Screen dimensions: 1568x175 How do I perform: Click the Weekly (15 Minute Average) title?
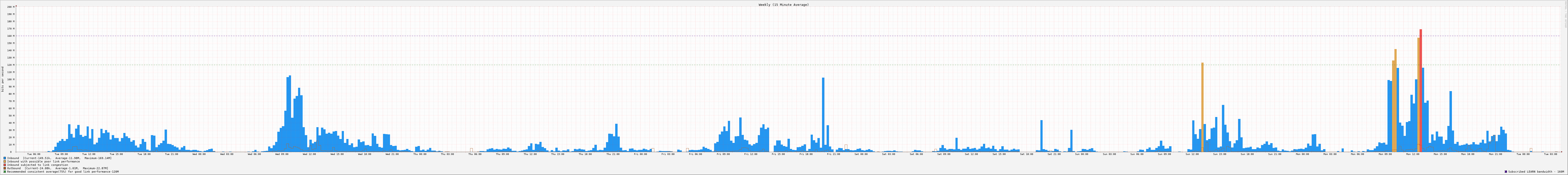pyautogui.click(x=783, y=4)
